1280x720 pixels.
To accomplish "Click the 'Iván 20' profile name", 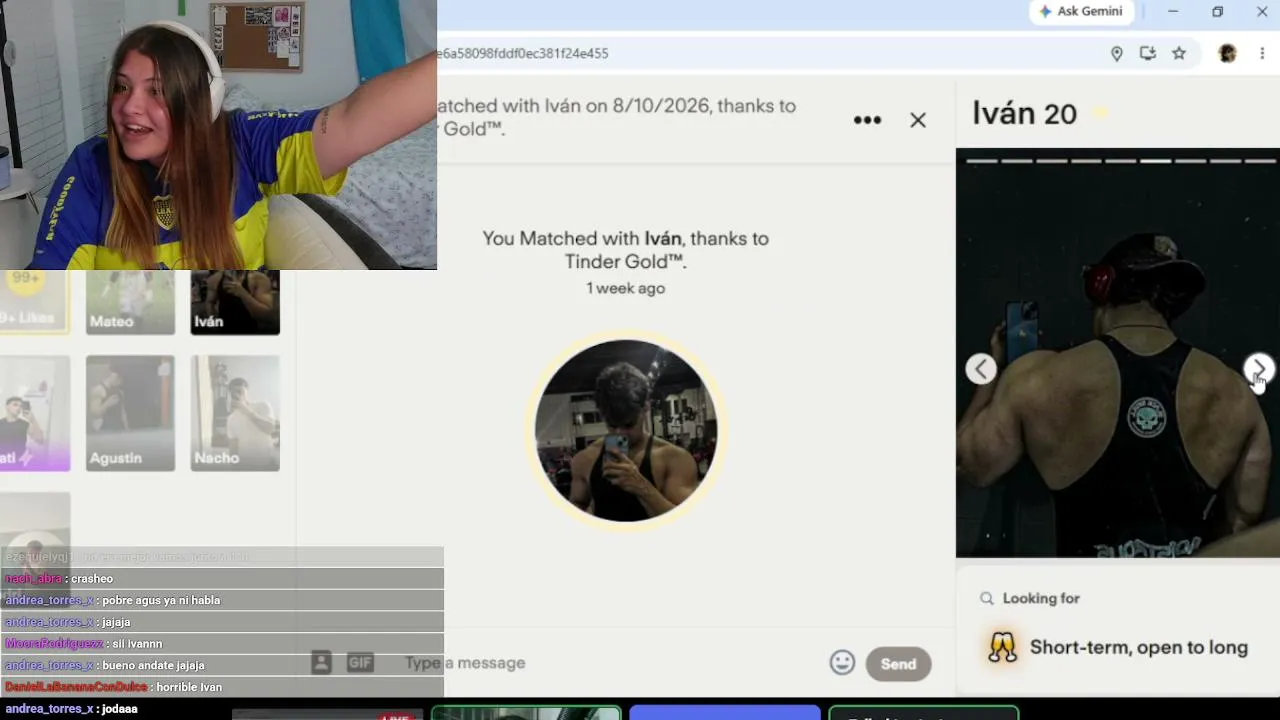I will tap(1025, 114).
